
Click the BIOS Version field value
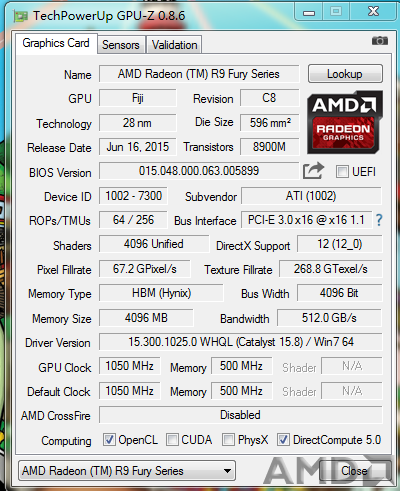pyautogui.click(x=199, y=171)
